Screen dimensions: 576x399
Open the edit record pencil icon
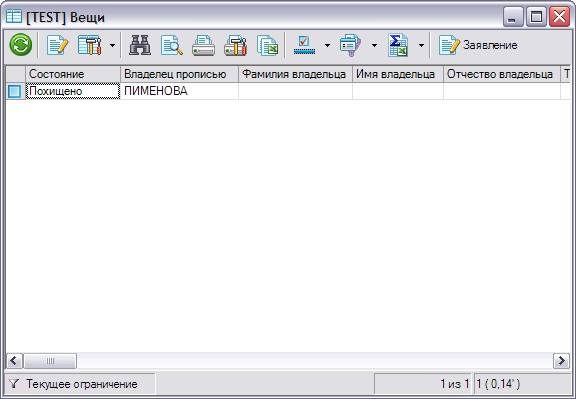(x=57, y=45)
